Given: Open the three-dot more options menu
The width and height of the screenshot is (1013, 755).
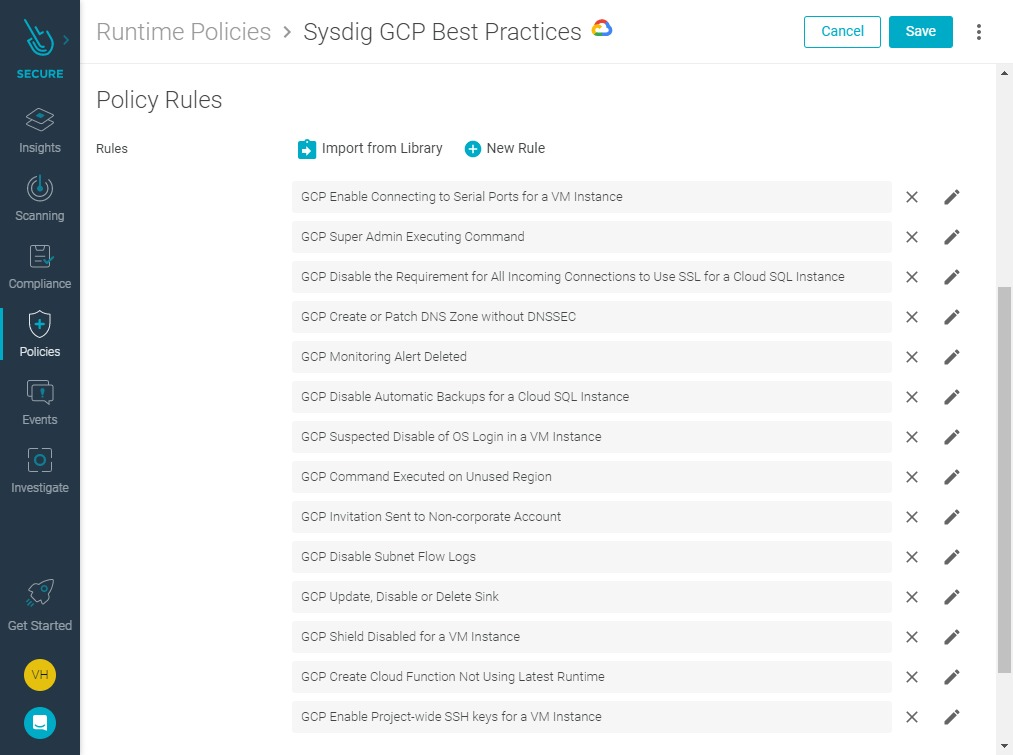Looking at the screenshot, I should pyautogui.click(x=979, y=32).
